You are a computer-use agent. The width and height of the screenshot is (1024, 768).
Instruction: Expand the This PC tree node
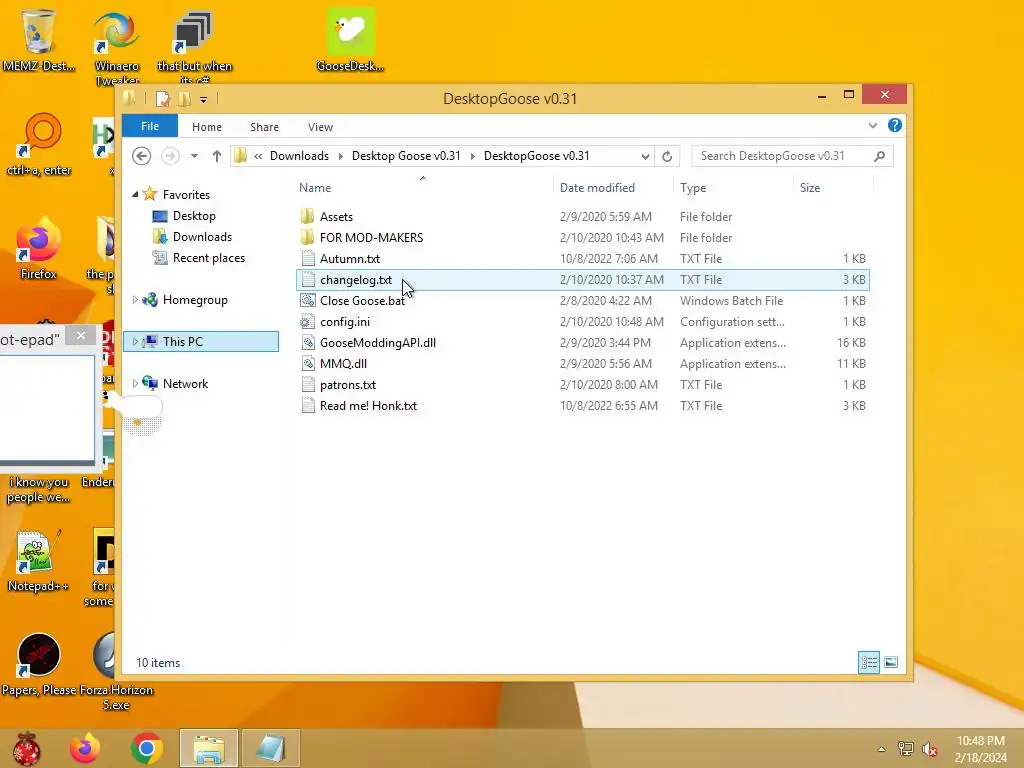point(135,342)
